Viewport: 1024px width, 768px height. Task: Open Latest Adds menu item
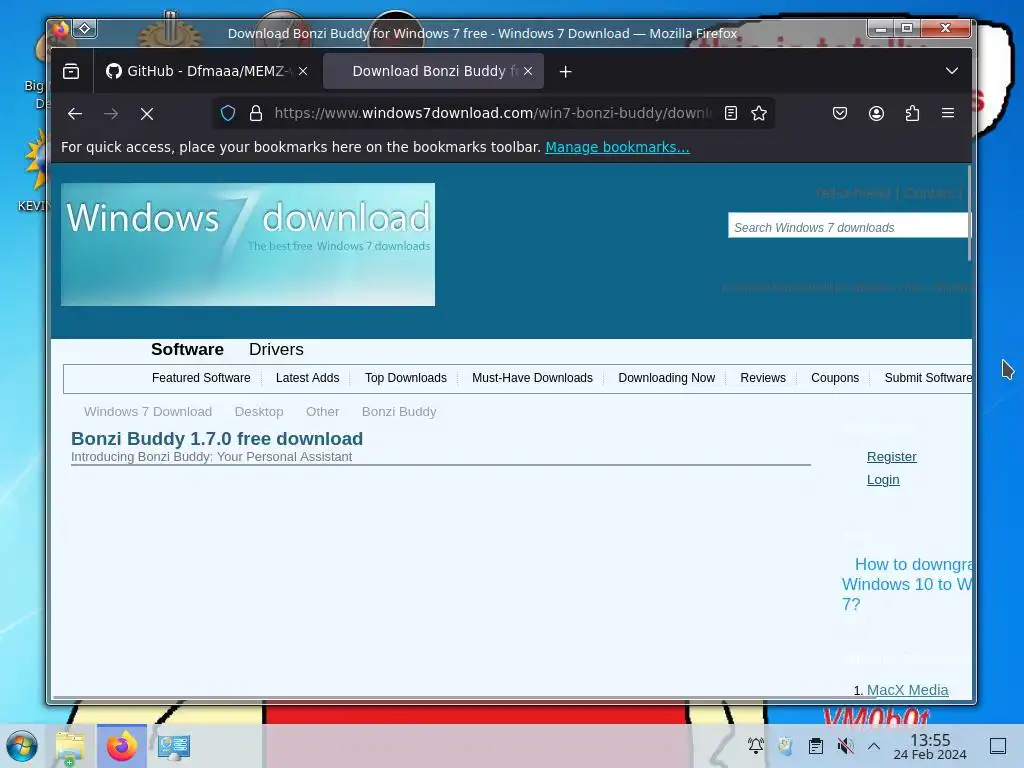pyautogui.click(x=308, y=378)
